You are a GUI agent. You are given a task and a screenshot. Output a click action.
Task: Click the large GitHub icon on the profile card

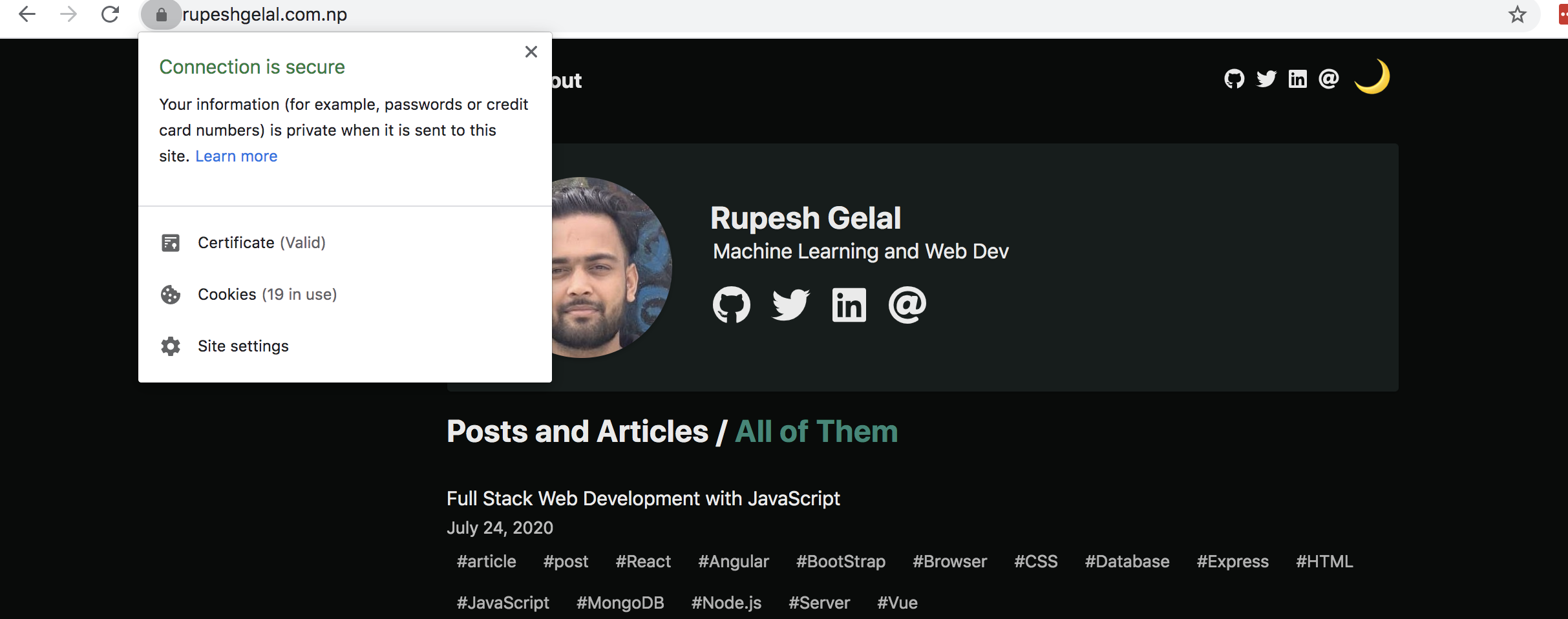pyautogui.click(x=731, y=305)
